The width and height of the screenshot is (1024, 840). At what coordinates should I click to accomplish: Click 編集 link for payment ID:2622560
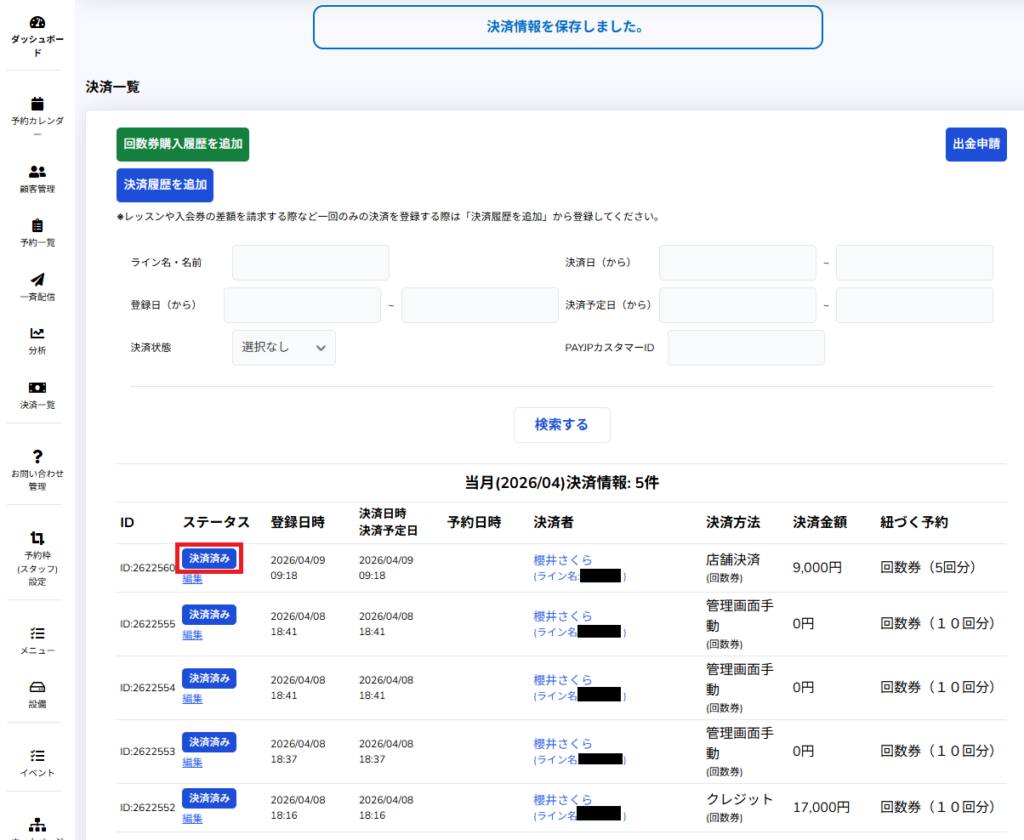click(x=192, y=579)
